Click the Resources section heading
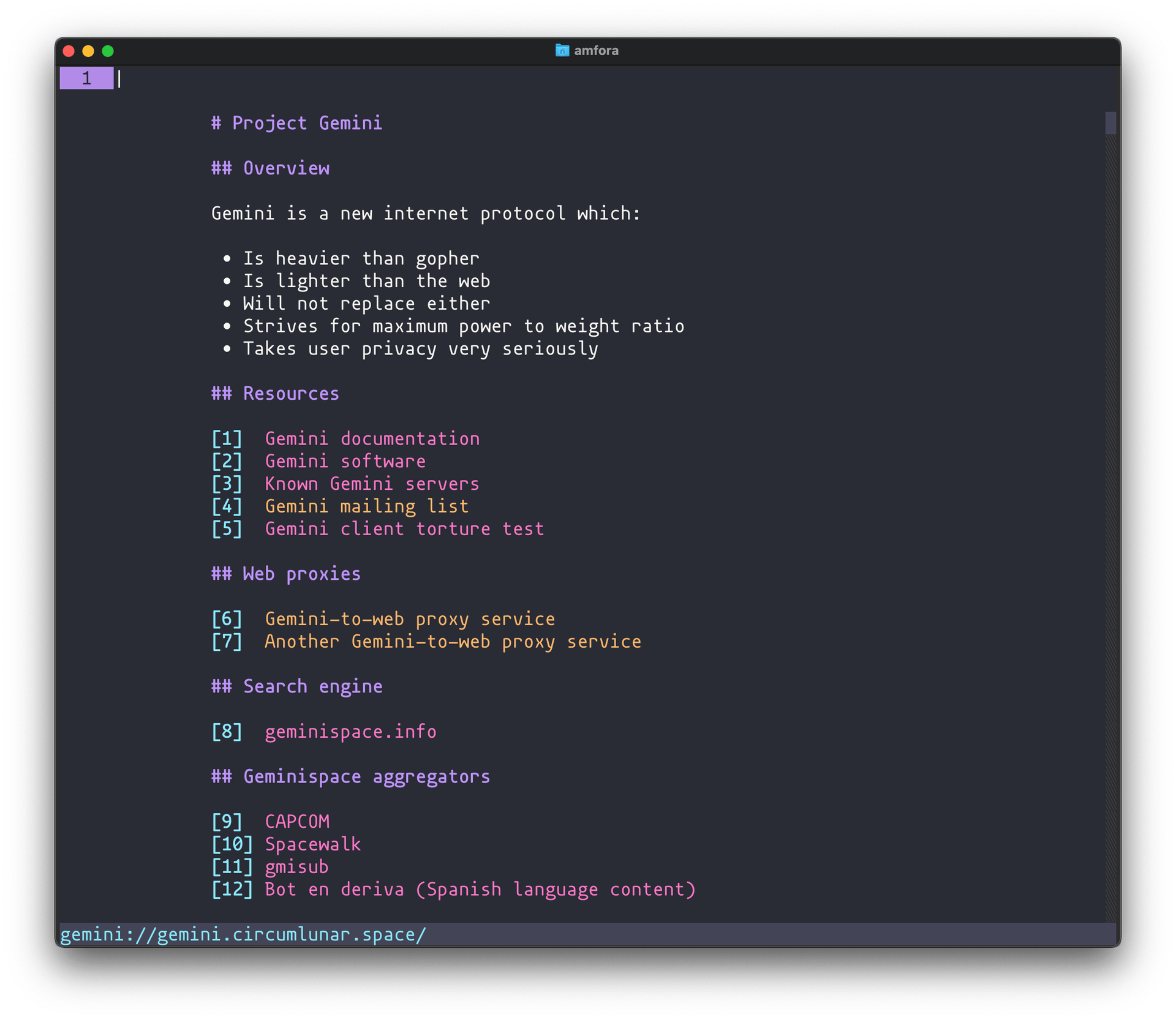1176x1020 pixels. (x=274, y=394)
